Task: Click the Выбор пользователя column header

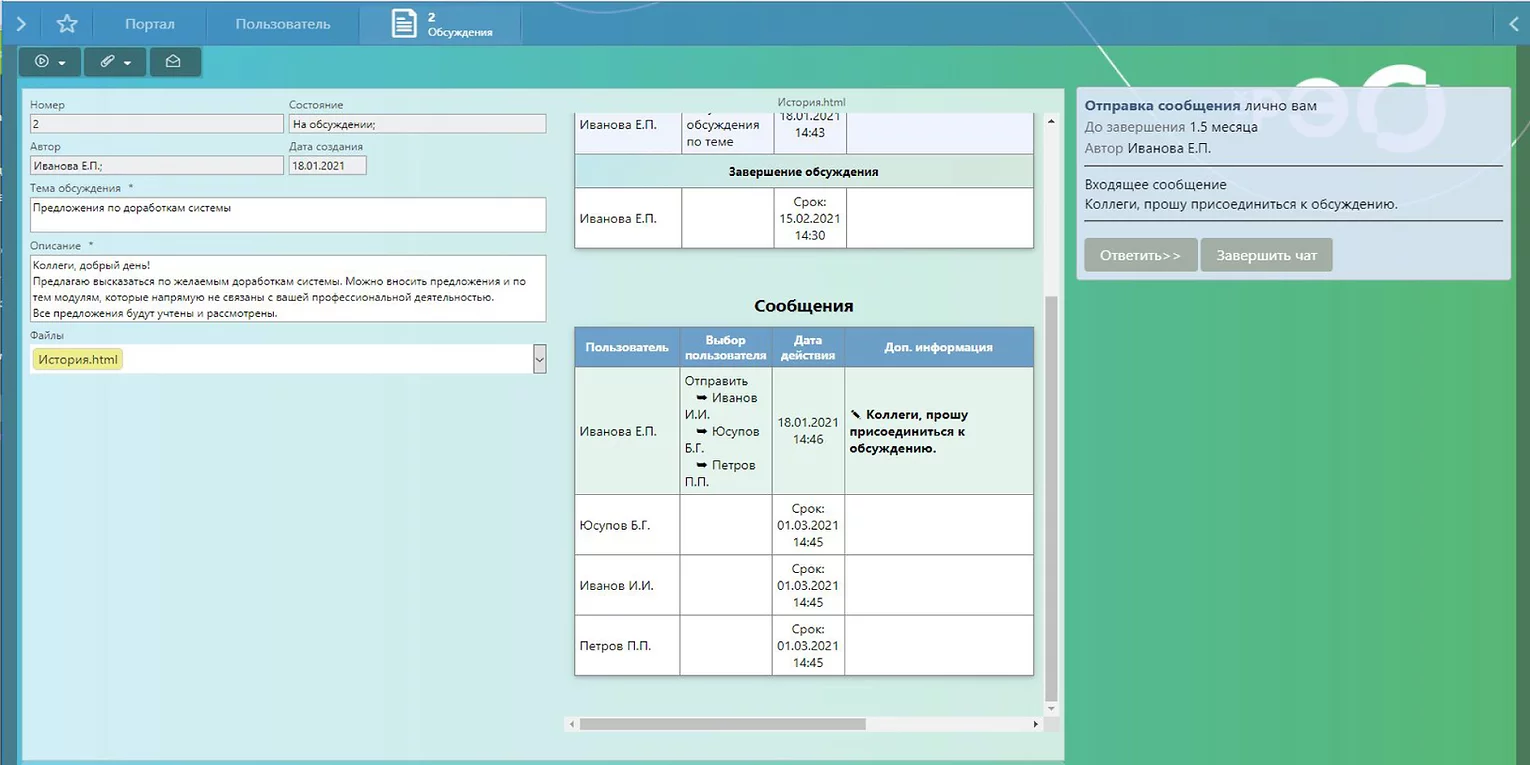Action: click(727, 347)
